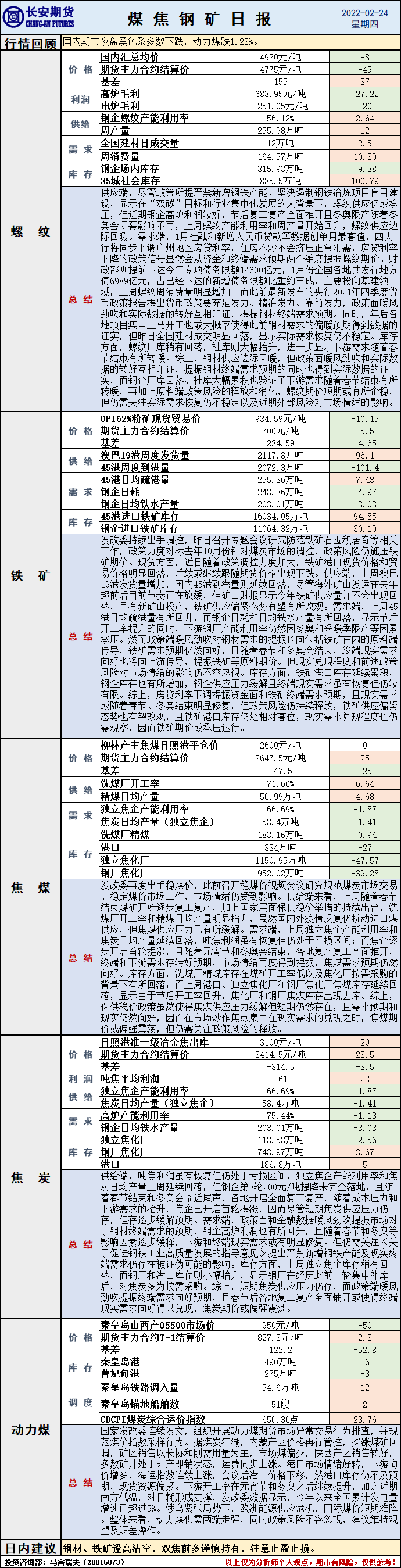Click the value 827.8元/吨
This screenshot has width=401, height=1568.
pos(280,1337)
